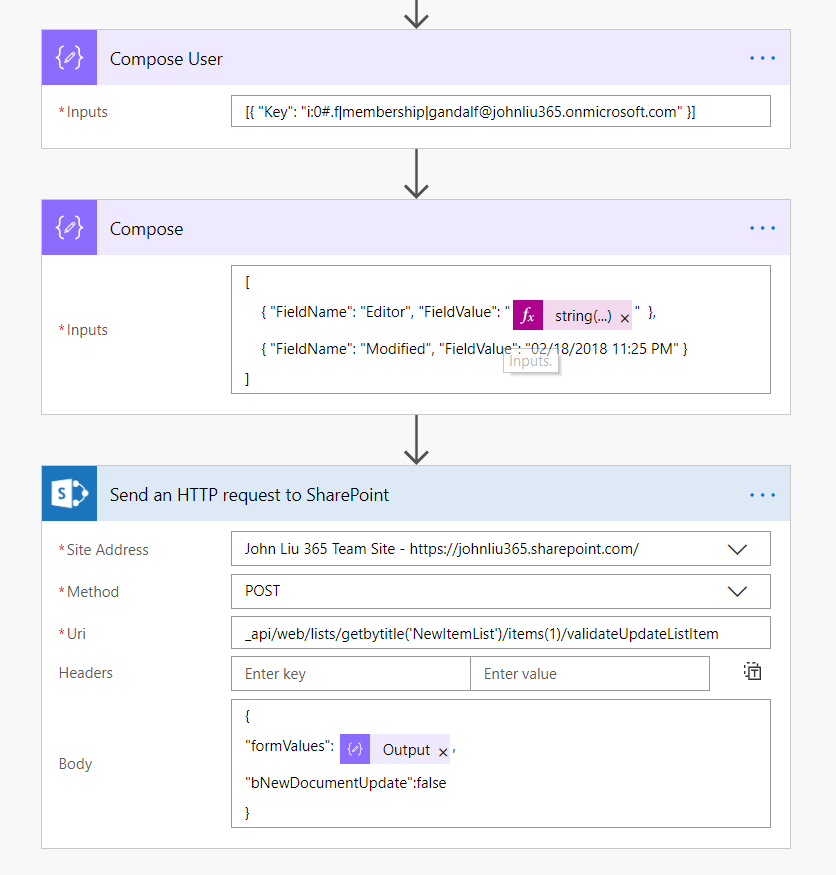
Task: Click the fx expression icon in Compose inputs
Action: (x=528, y=316)
